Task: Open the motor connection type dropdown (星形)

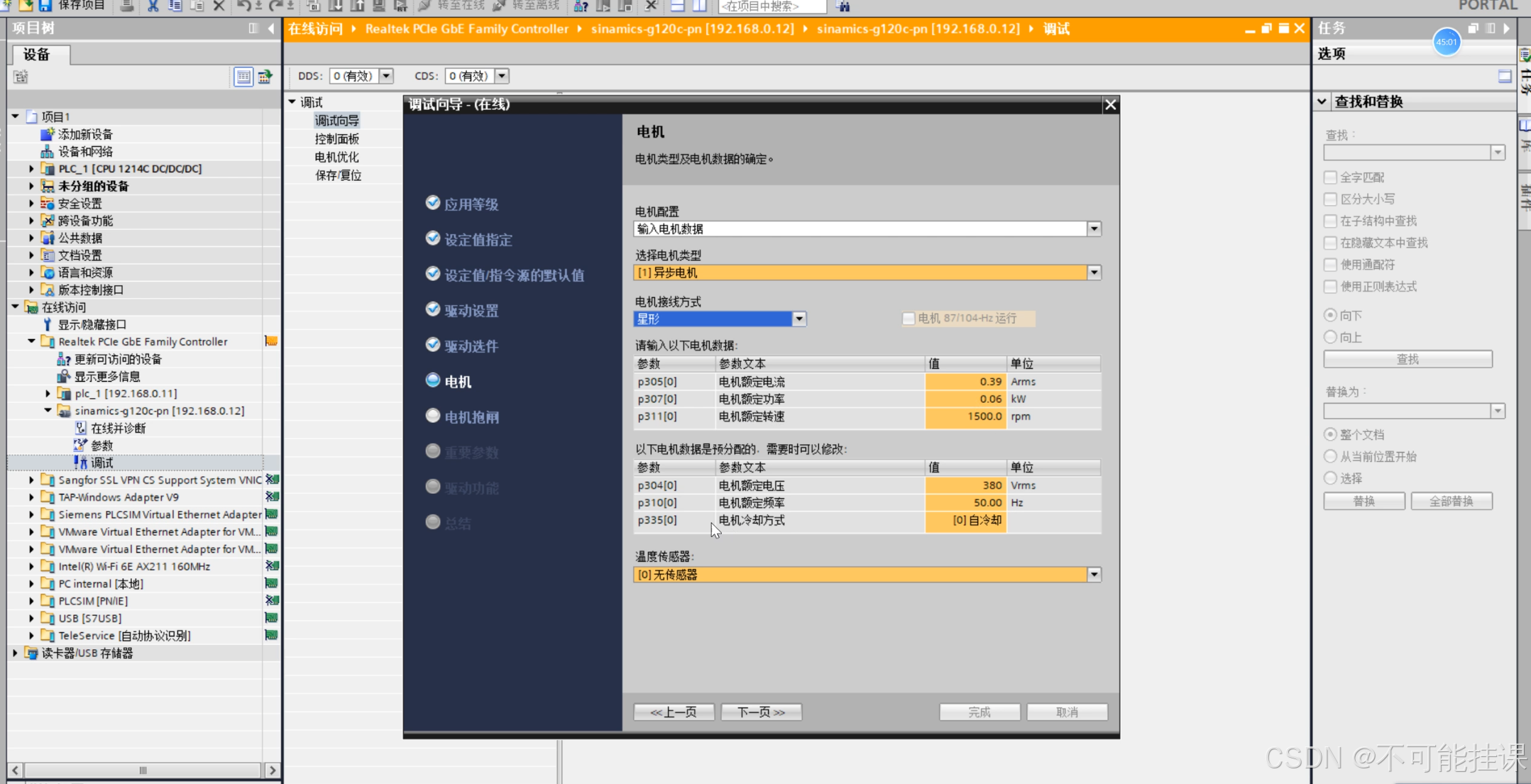Action: (799, 319)
